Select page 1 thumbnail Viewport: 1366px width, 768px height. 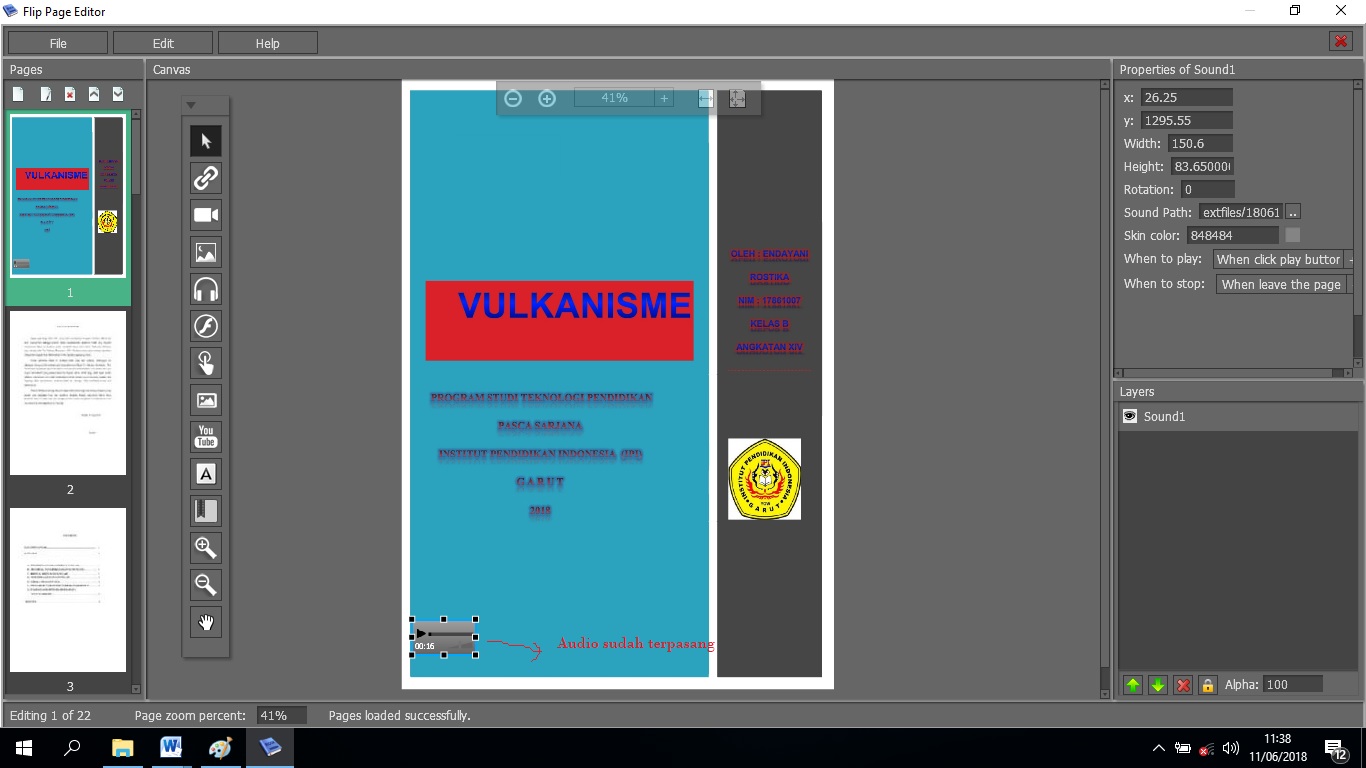pos(68,196)
